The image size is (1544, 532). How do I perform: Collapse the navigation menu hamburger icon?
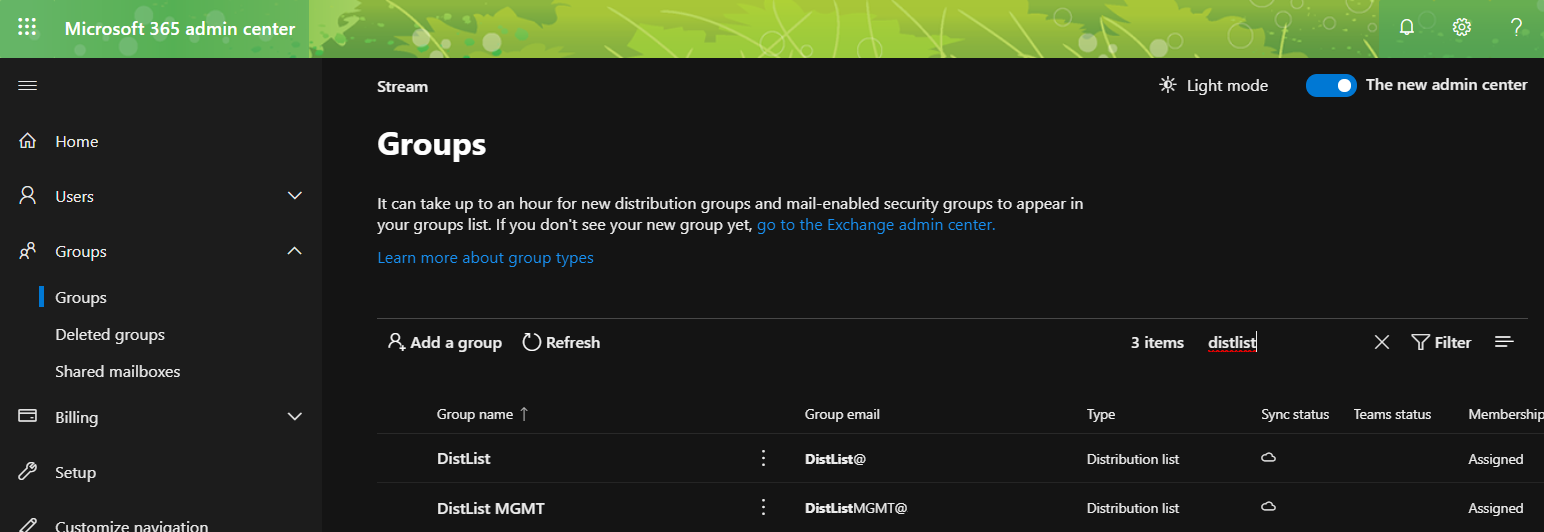28,86
